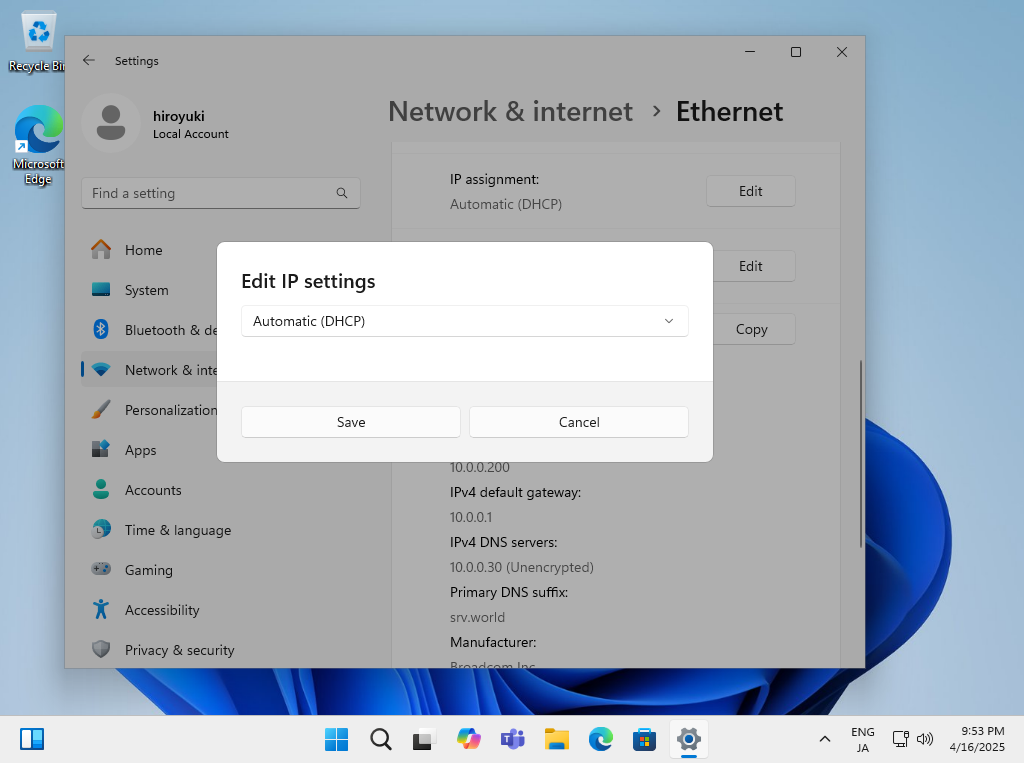Click the Home house icon
Image resolution: width=1024 pixels, height=763 pixels.
(101, 250)
